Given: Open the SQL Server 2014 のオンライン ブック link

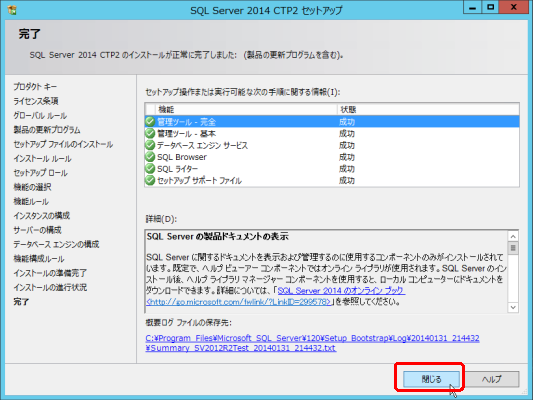Looking at the screenshot, I should (341, 291).
